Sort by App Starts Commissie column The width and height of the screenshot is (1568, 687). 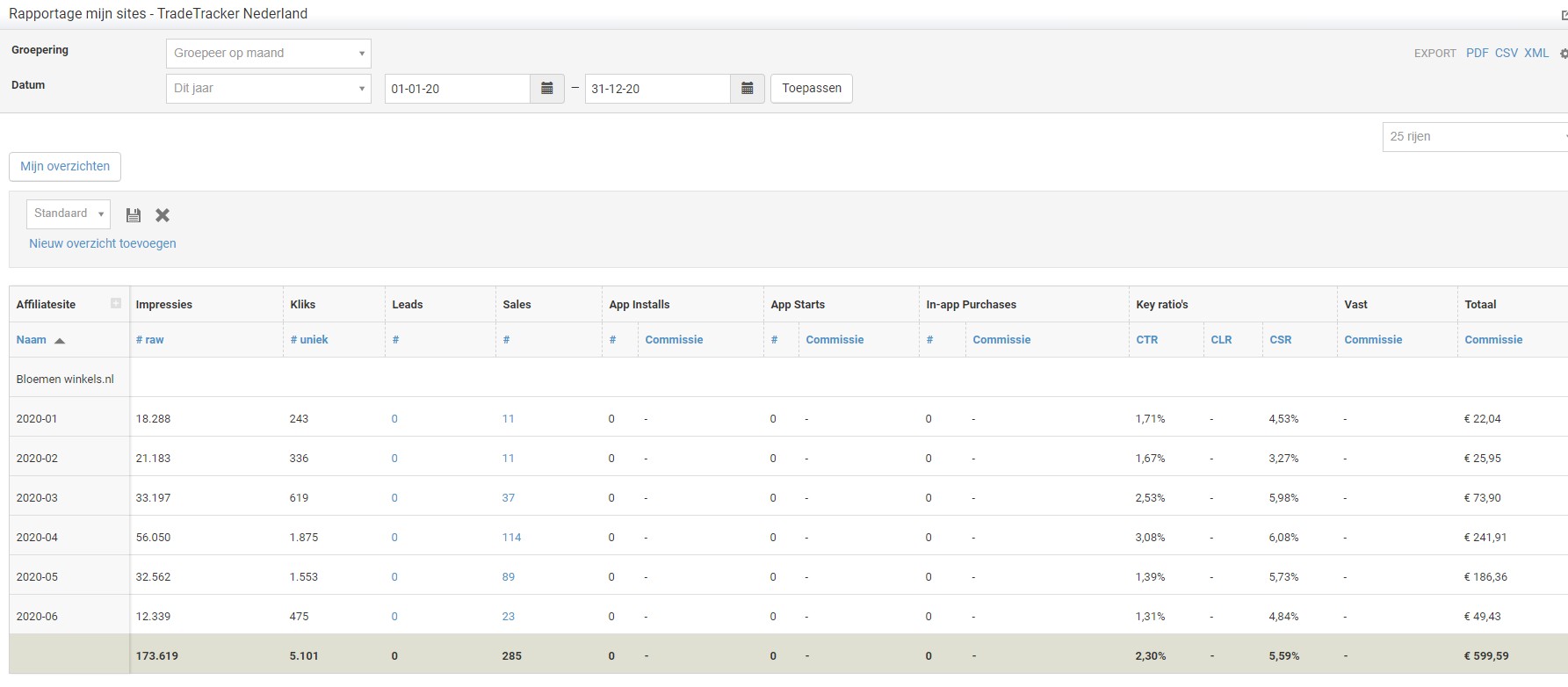pos(835,340)
